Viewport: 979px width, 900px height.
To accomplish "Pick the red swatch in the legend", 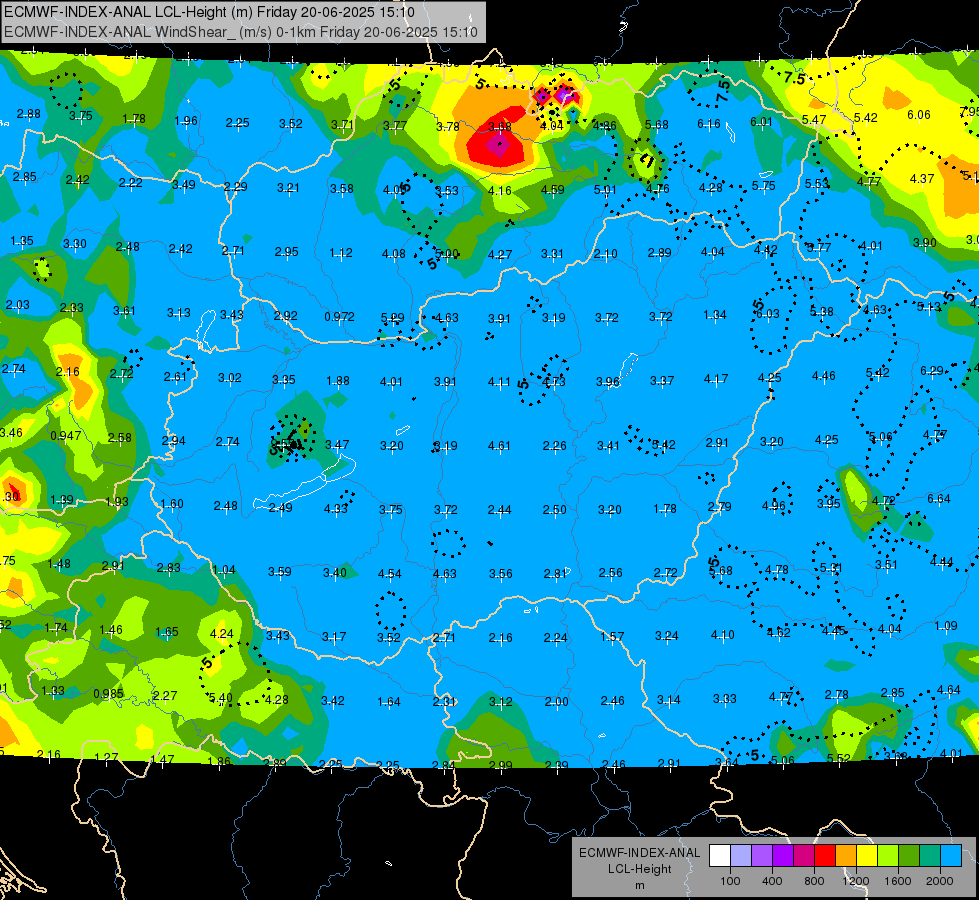I will (x=825, y=856).
